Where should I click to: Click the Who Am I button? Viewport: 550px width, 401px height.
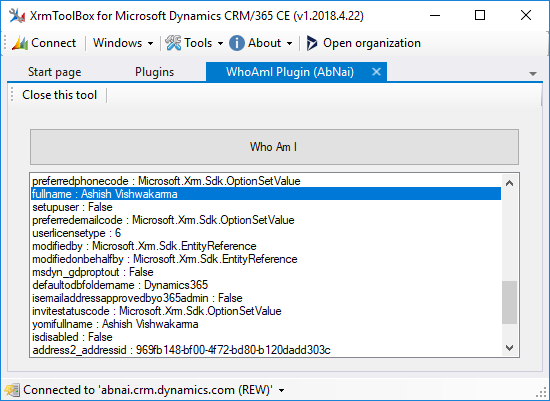(x=274, y=147)
